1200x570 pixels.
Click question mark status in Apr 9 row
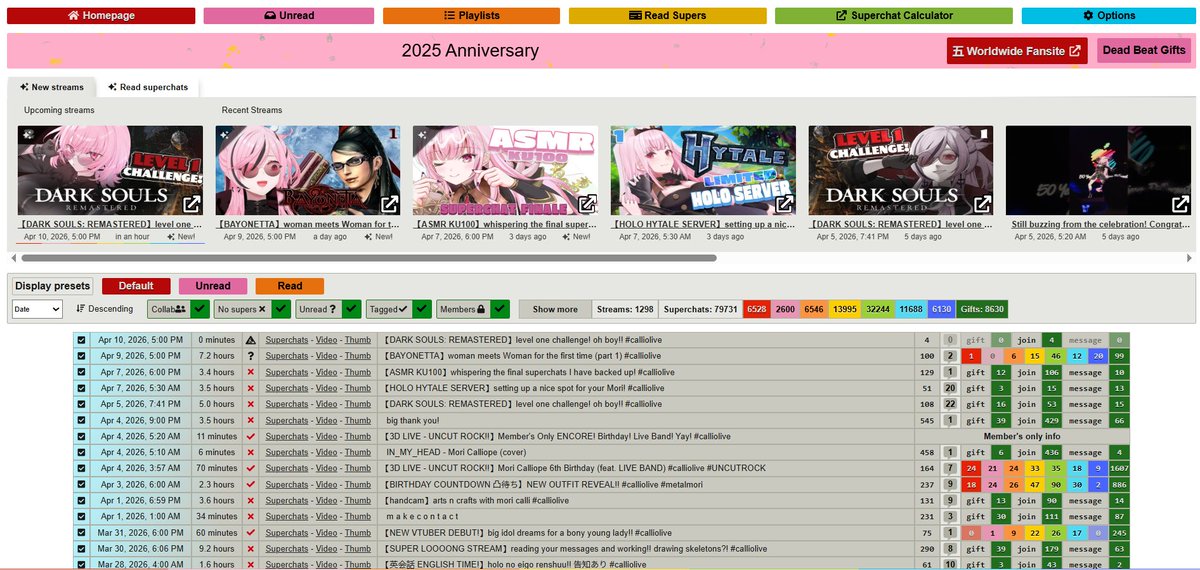251,356
